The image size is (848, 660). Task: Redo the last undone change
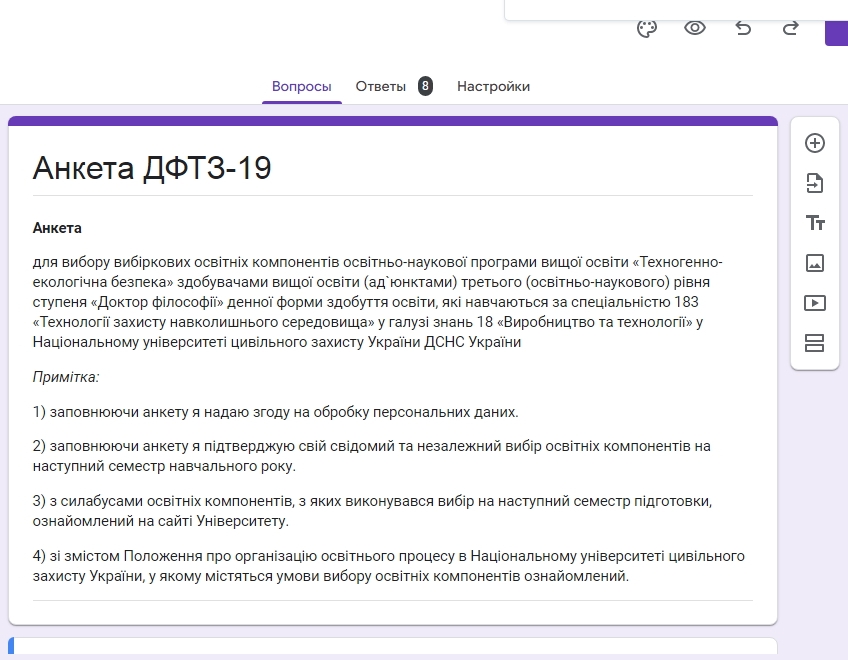(791, 28)
